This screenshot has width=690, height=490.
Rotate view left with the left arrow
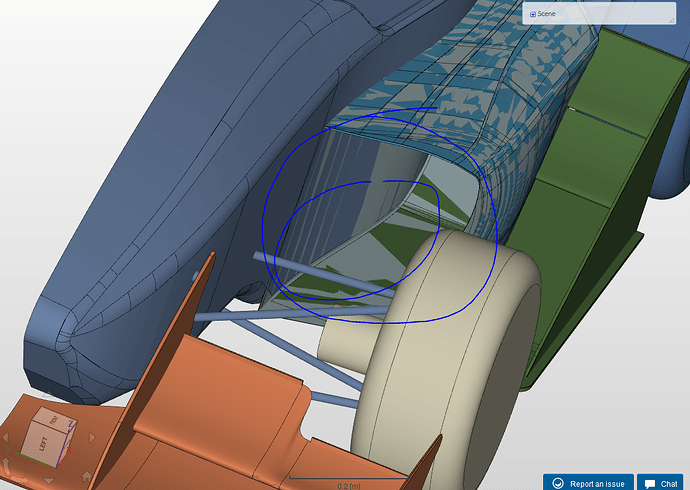pos(6,437)
